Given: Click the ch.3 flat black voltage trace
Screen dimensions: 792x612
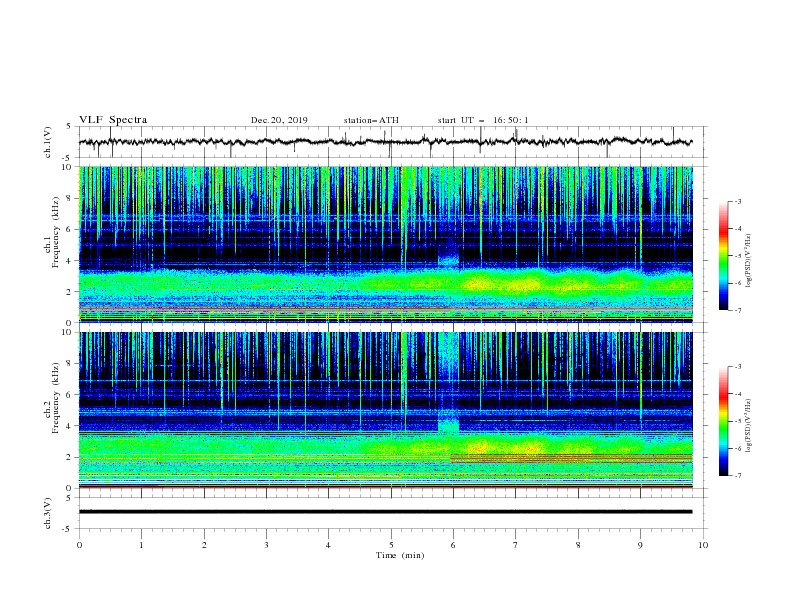Looking at the screenshot, I should [x=385, y=512].
